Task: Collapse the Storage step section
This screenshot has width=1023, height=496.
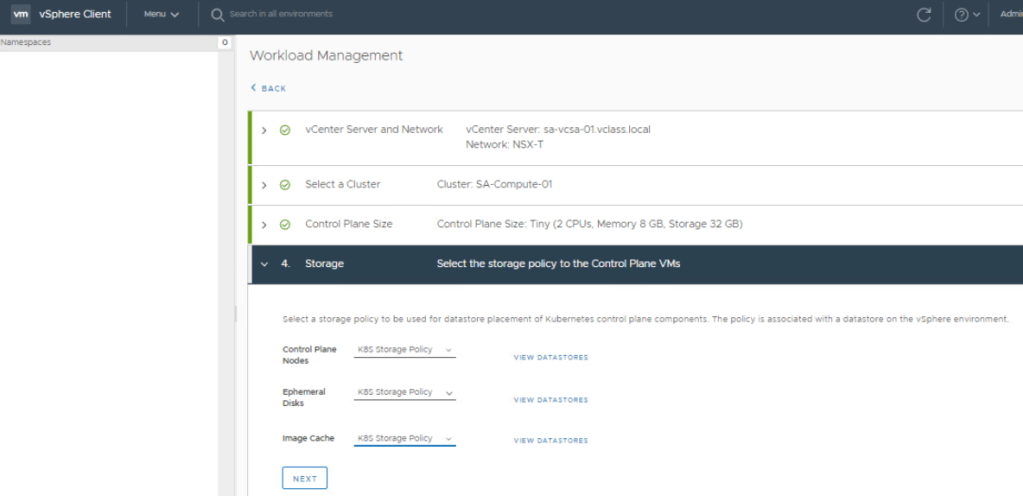Action: coord(264,264)
